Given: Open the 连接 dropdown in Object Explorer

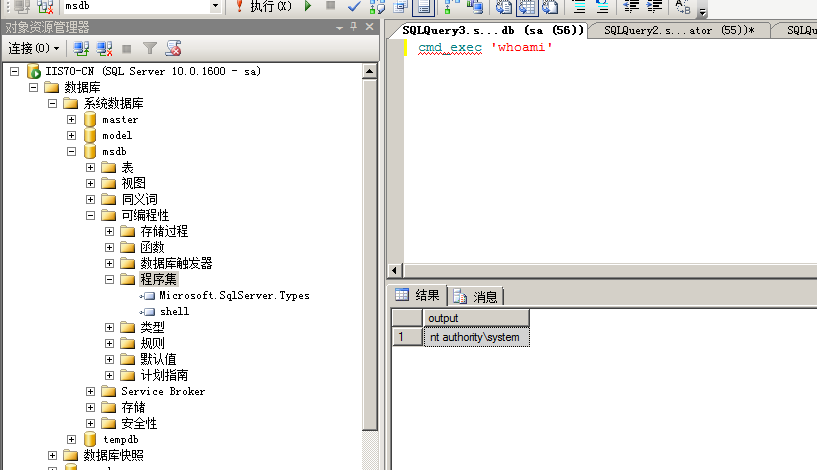Looking at the screenshot, I should pyautogui.click(x=34, y=48).
